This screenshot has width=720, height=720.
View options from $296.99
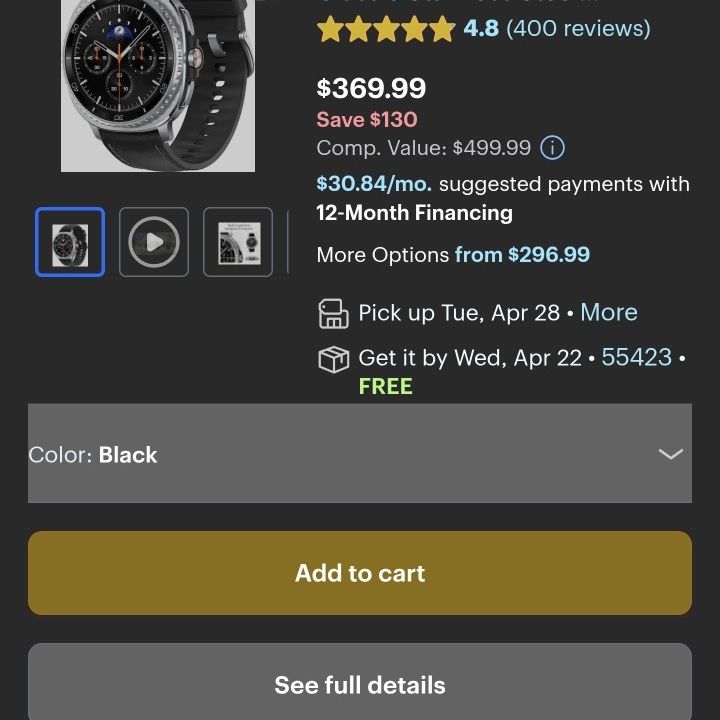click(x=522, y=254)
